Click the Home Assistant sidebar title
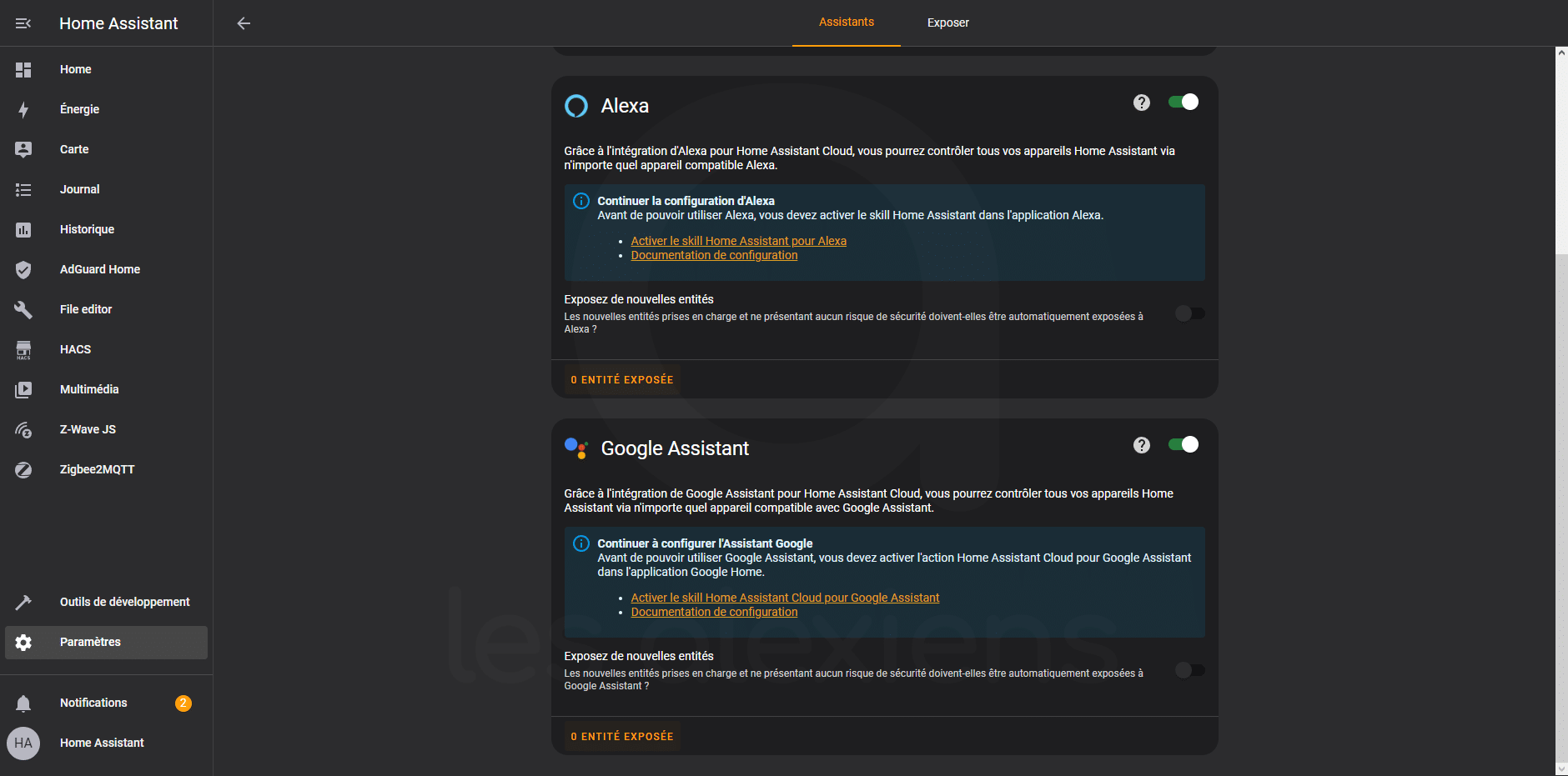 point(118,23)
